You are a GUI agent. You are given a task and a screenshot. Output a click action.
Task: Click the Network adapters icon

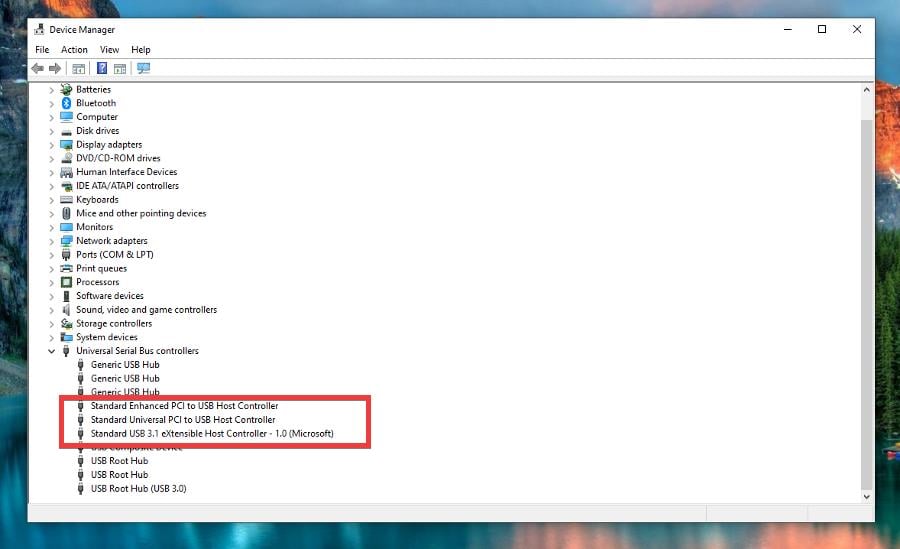[x=66, y=241]
